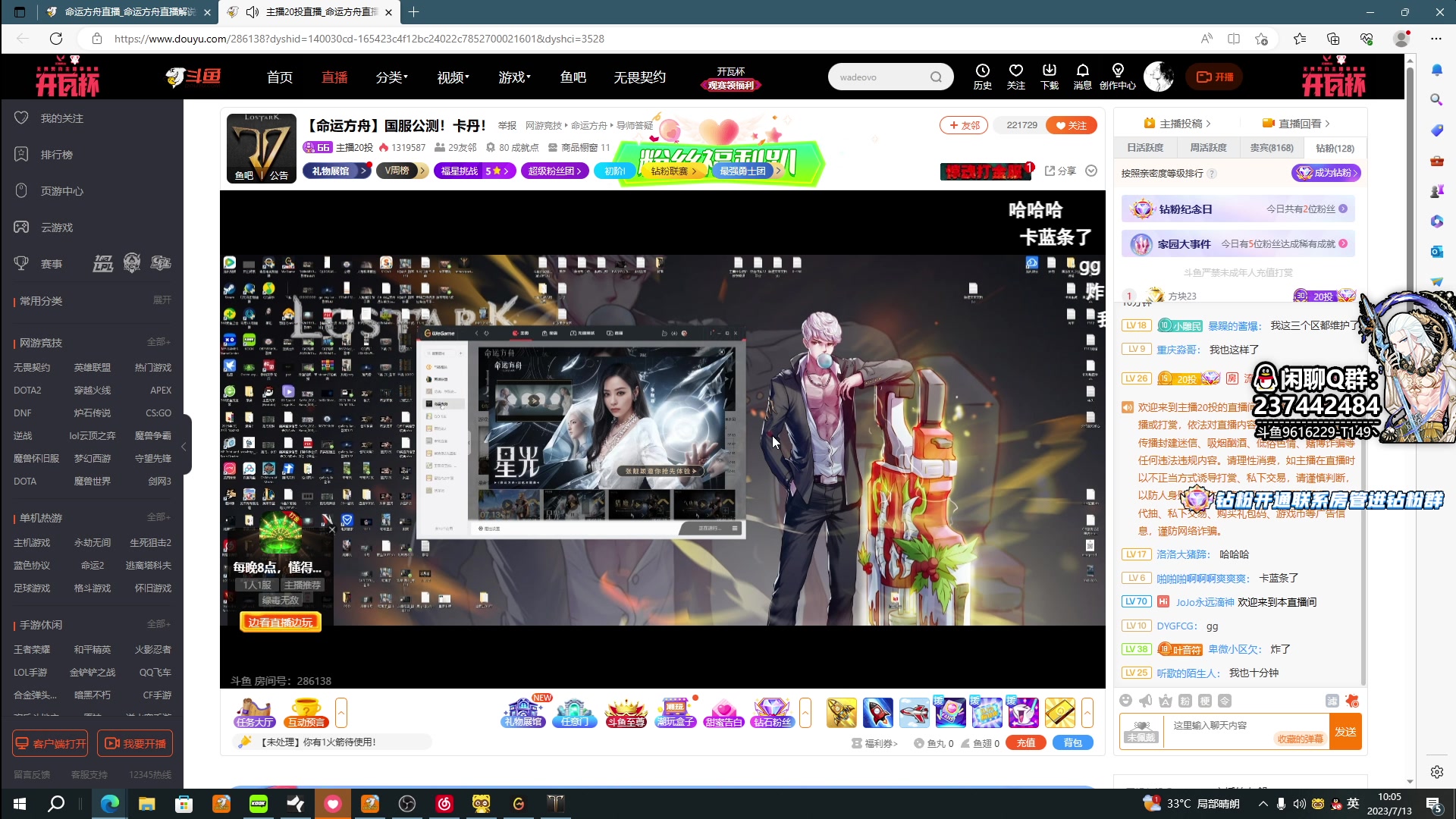Collapse the left sidebar with arrow handle
Screen dimensions: 1456x819
184,445
